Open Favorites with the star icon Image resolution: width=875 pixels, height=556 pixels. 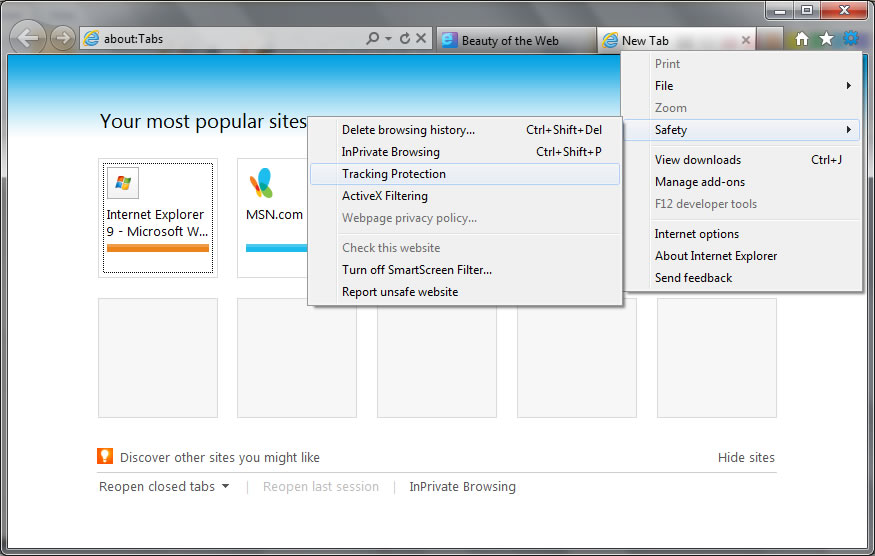click(826, 39)
